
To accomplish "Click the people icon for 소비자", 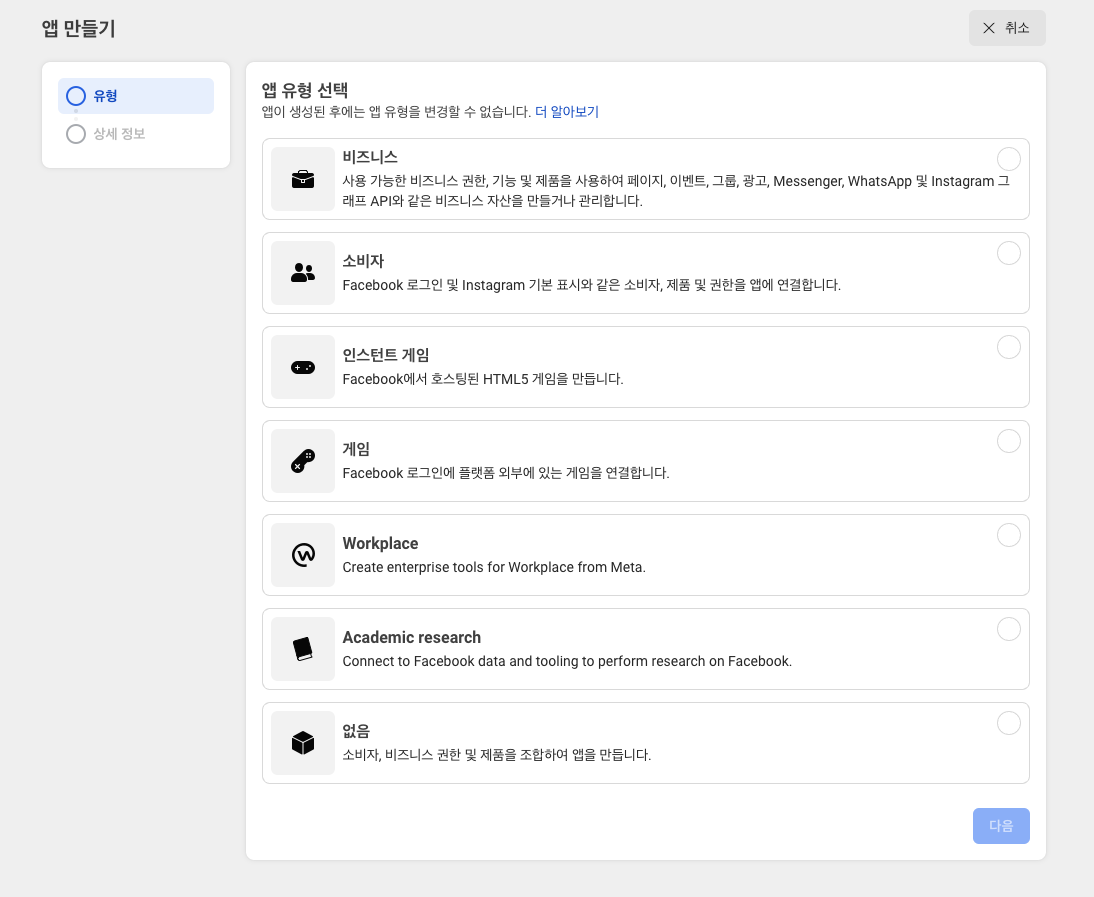I will pos(303,273).
